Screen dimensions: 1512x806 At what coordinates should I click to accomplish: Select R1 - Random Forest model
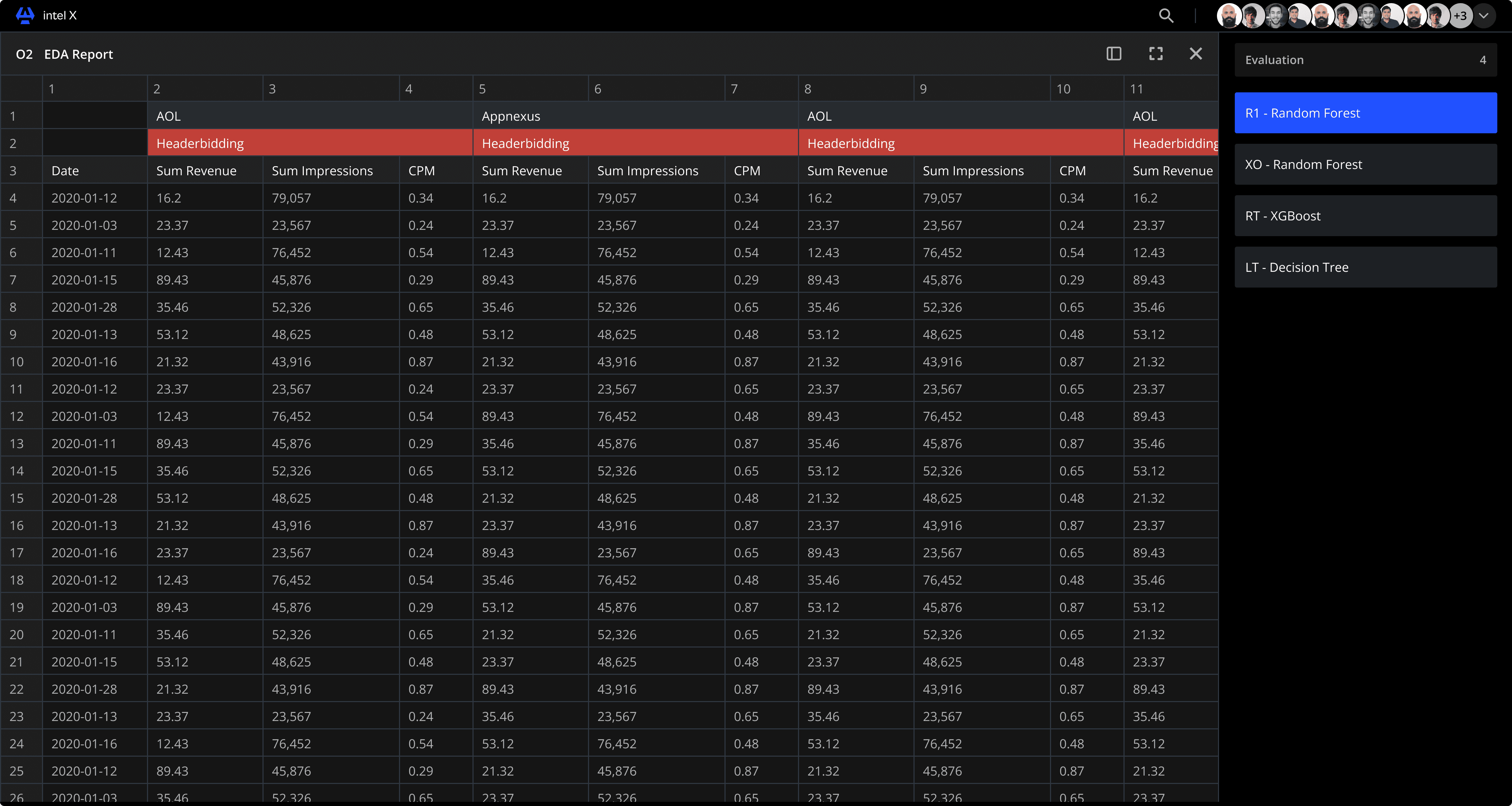click(x=1365, y=113)
